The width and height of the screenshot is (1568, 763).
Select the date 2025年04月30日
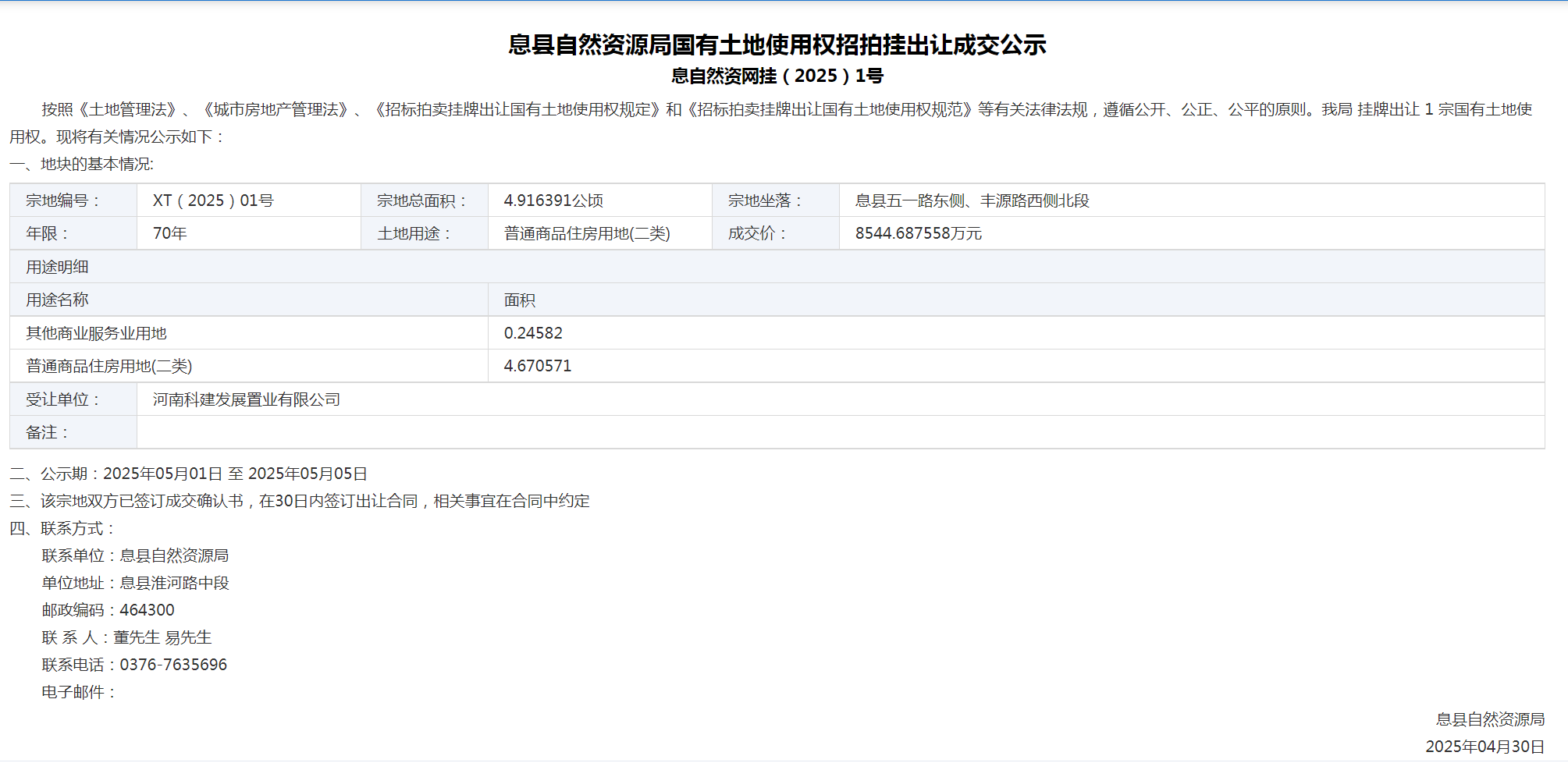[x=1485, y=747]
